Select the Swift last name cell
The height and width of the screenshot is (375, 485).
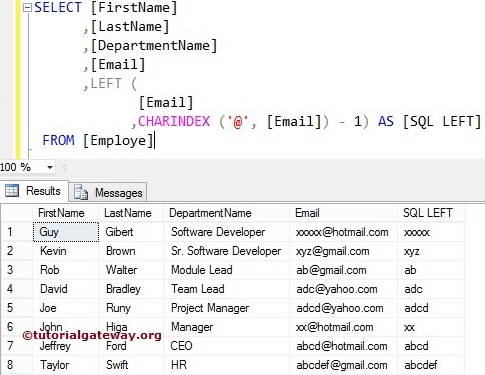click(131, 365)
